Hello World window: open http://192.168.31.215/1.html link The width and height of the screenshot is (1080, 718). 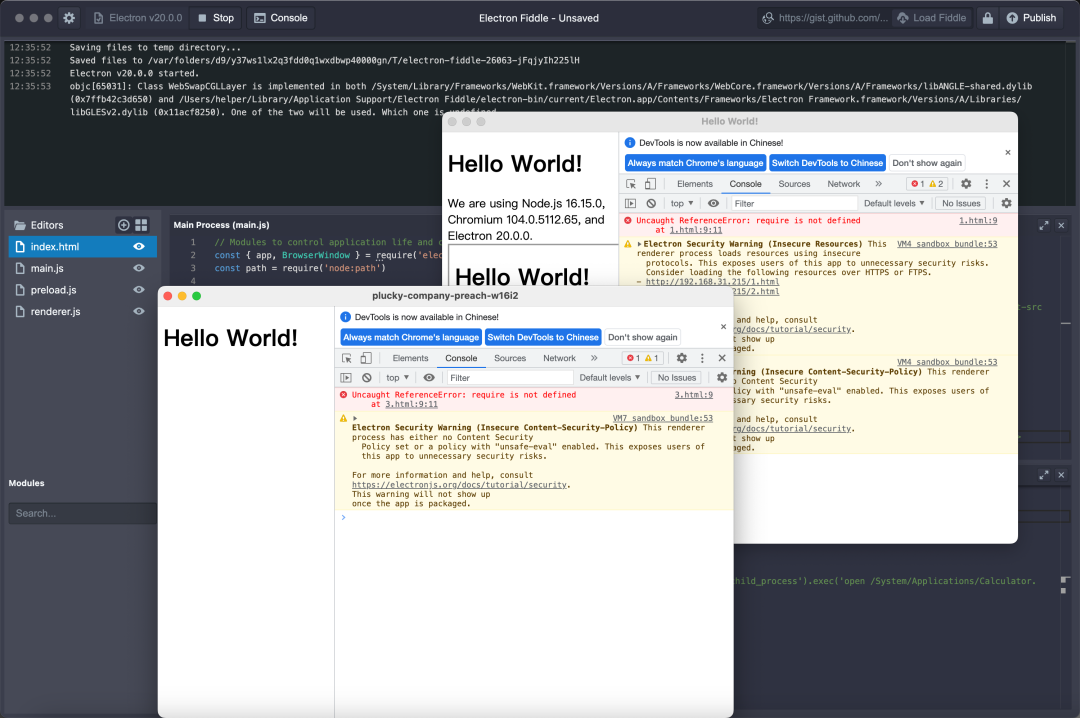[x=713, y=282]
